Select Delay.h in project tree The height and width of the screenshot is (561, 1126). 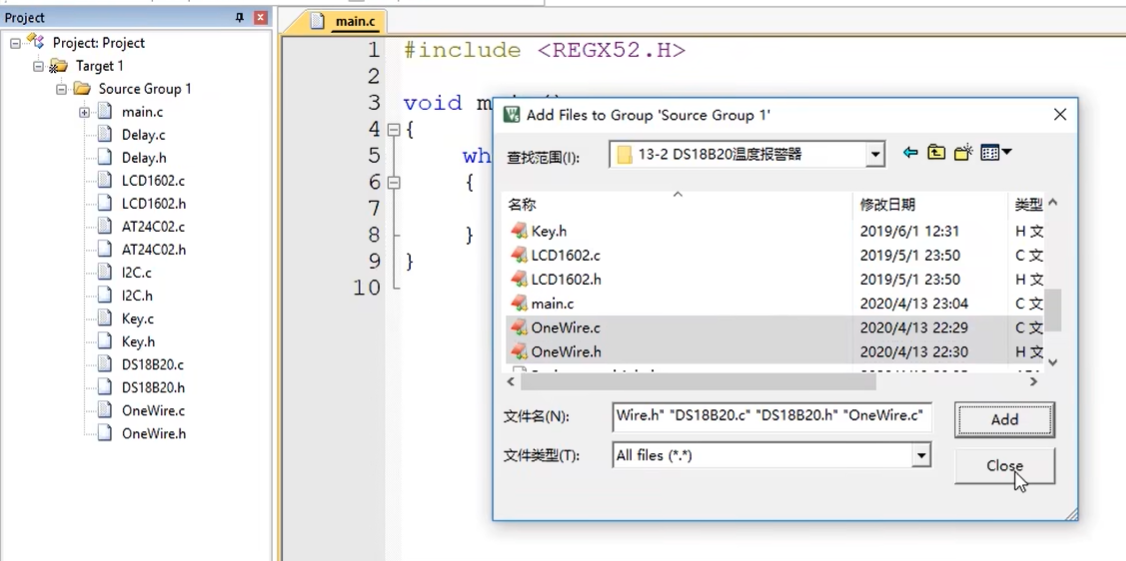[144, 158]
